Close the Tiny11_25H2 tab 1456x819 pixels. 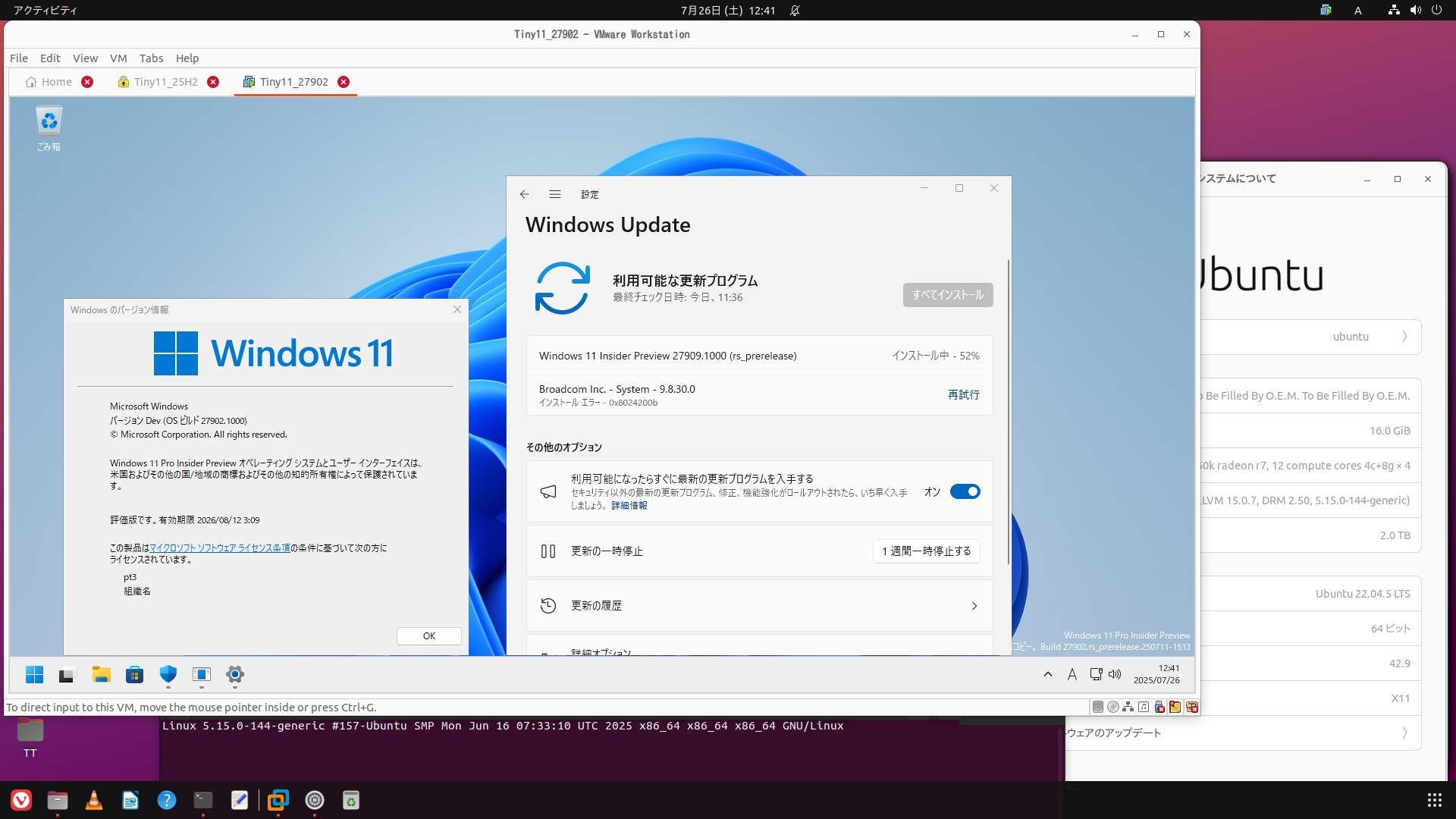click(x=213, y=82)
